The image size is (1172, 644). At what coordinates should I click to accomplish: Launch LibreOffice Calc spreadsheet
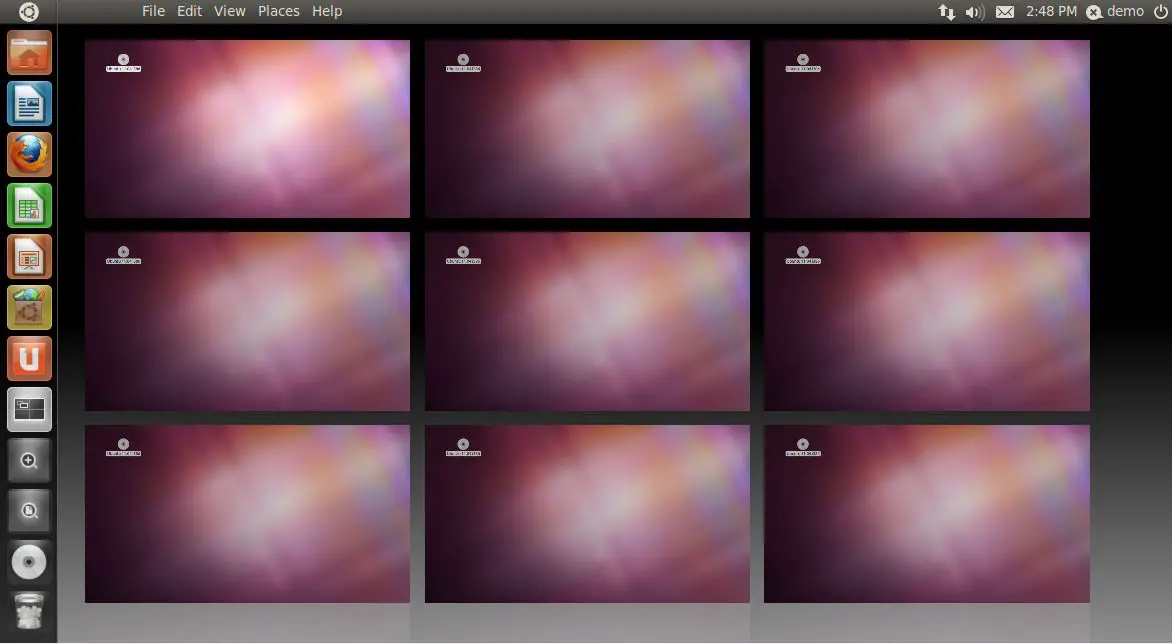click(29, 206)
